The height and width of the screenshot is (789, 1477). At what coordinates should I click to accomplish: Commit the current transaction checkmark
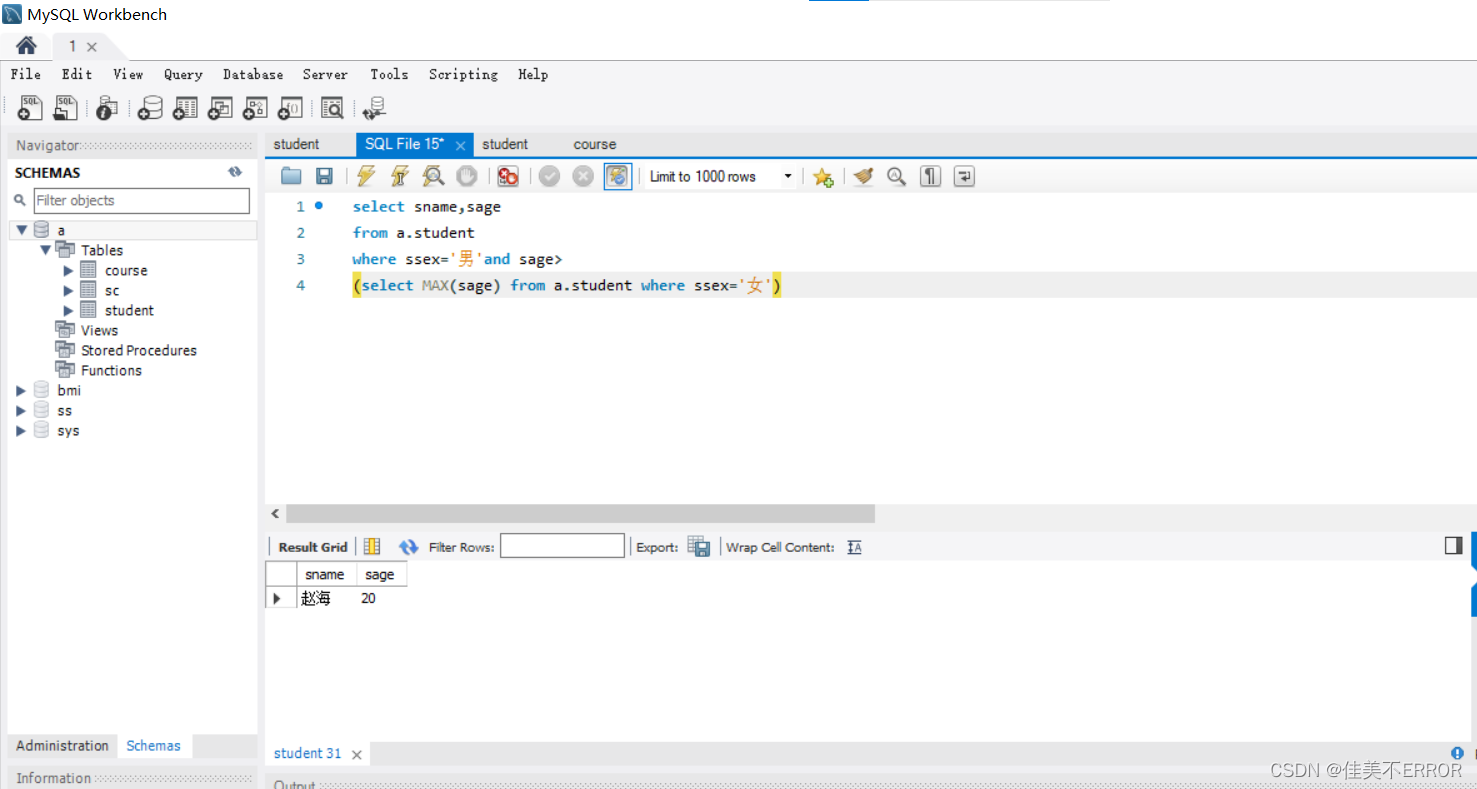(549, 176)
